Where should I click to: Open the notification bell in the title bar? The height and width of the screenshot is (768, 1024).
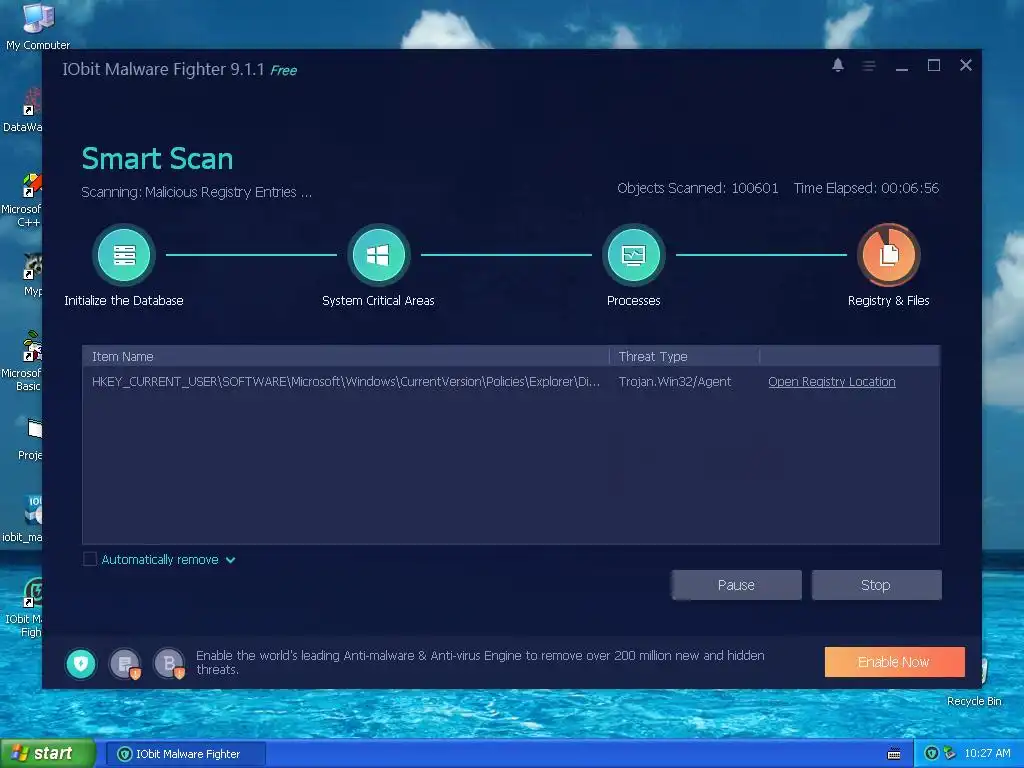tap(838, 65)
